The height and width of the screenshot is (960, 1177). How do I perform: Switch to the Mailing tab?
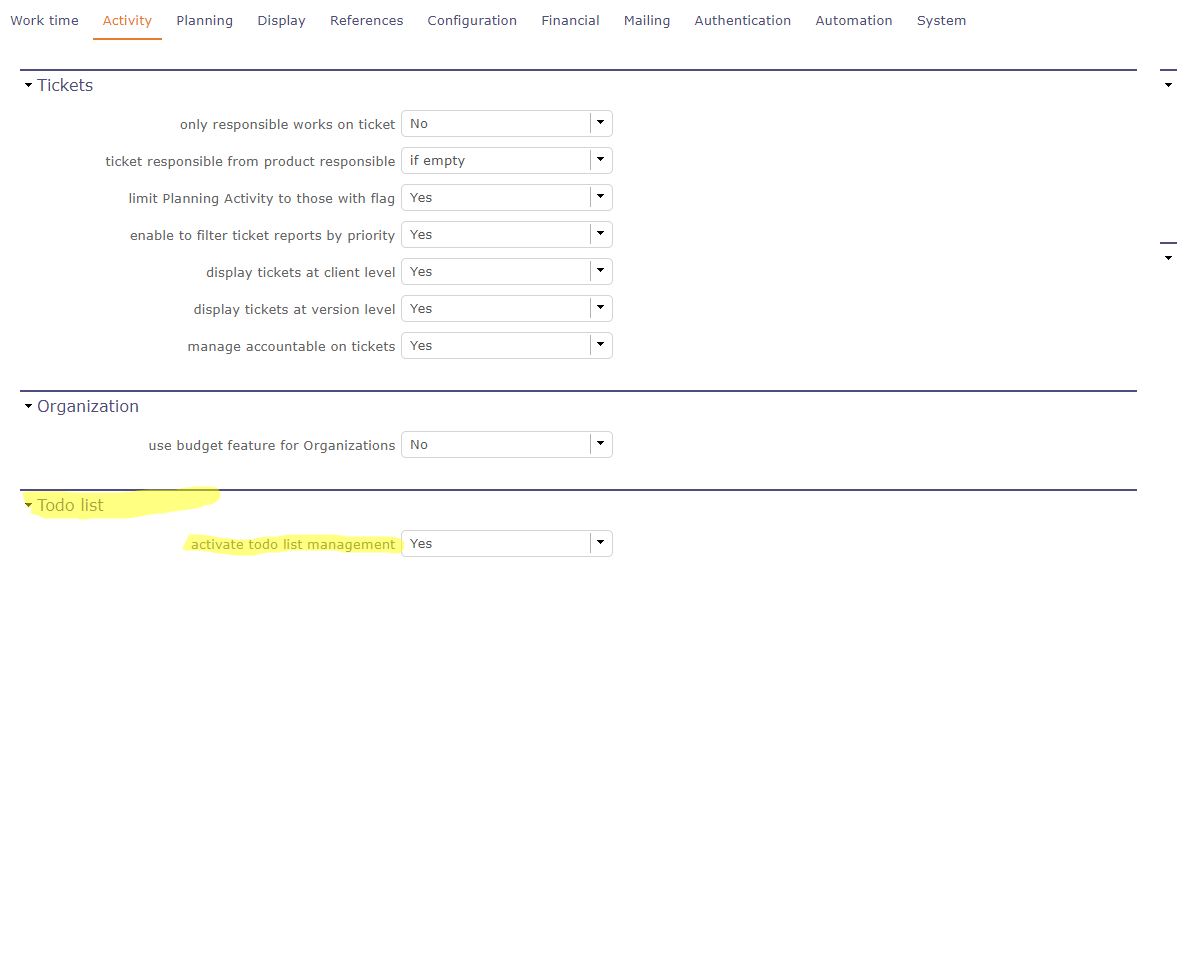coord(647,21)
